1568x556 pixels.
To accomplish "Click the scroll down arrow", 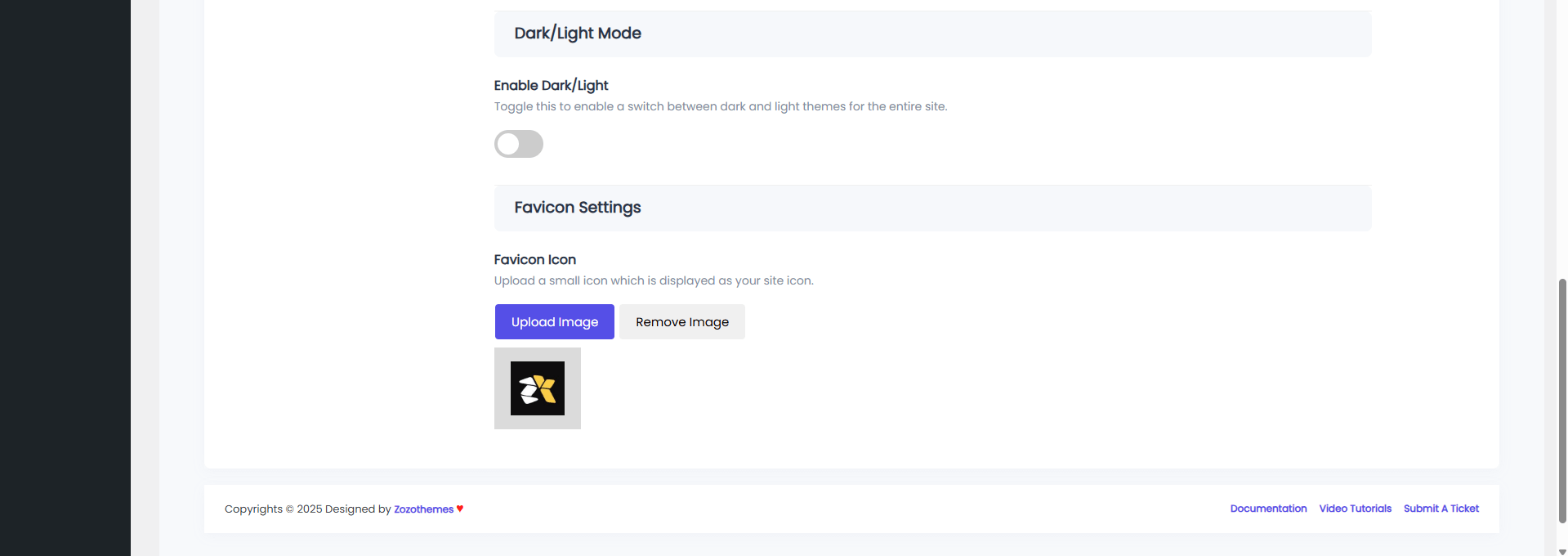I will (1562, 552).
